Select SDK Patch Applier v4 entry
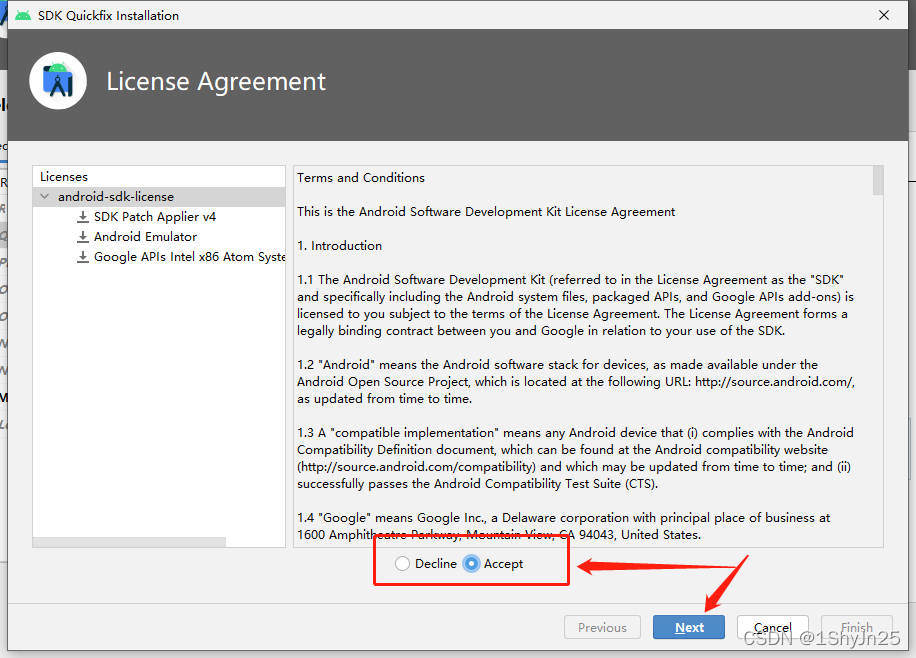 155,217
